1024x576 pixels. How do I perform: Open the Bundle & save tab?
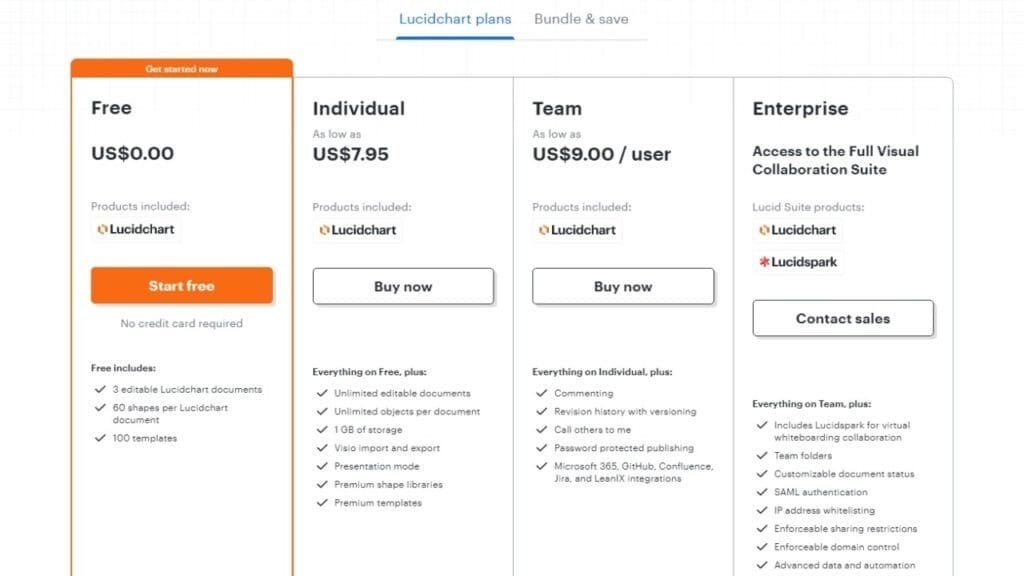click(581, 19)
